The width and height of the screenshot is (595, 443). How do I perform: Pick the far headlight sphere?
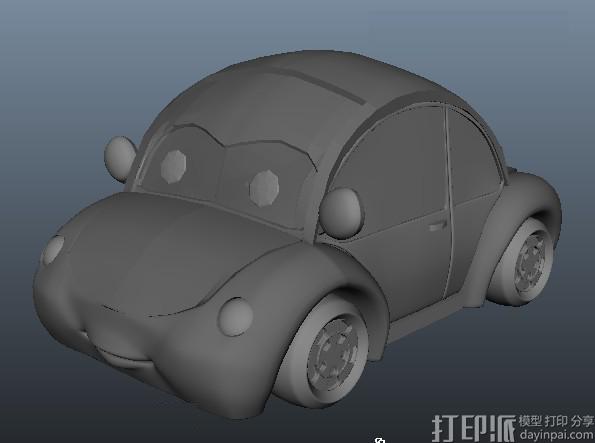52,249
